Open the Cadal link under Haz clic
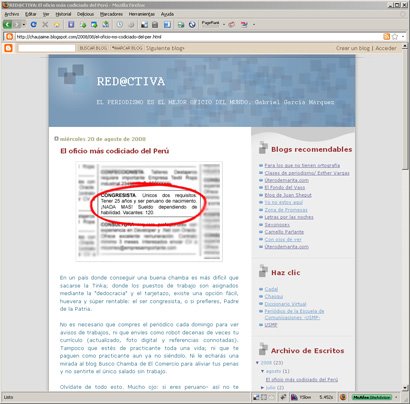This screenshot has width=410, height=404. coord(271,289)
